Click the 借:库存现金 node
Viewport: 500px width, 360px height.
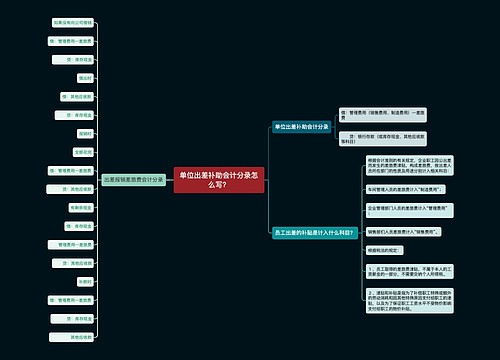(x=79, y=226)
